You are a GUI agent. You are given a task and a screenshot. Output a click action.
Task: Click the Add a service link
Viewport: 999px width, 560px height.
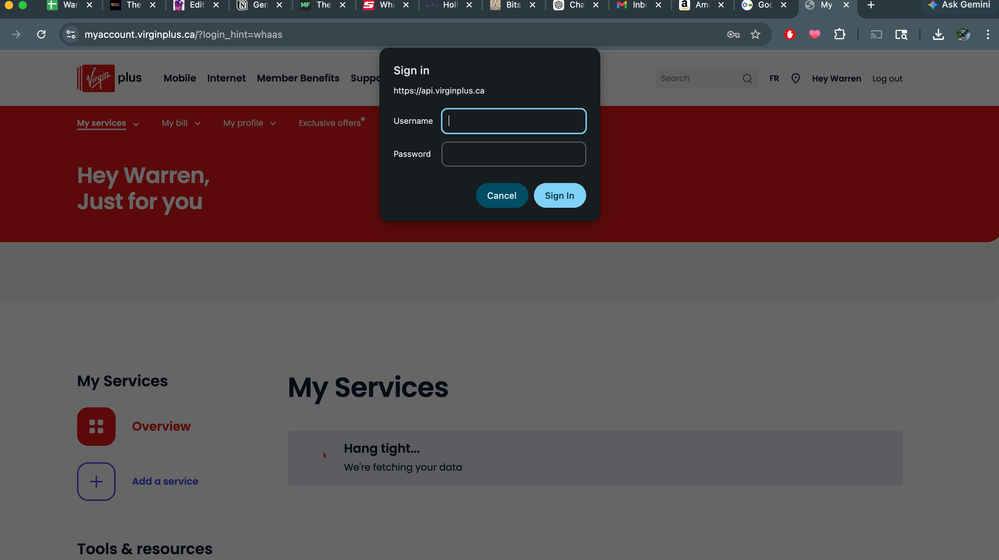tap(165, 481)
